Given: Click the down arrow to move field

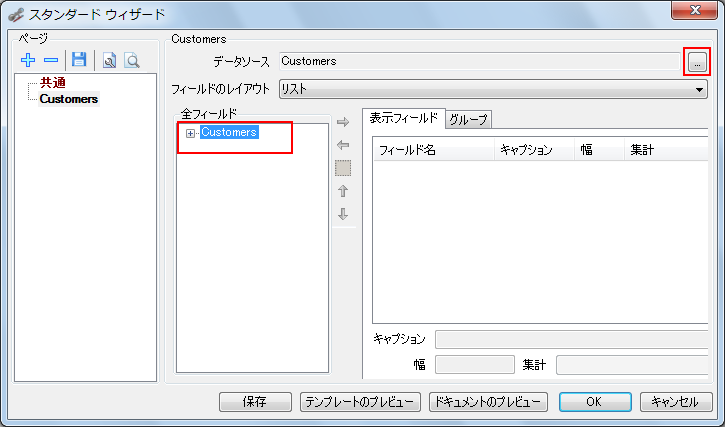Looking at the screenshot, I should click(x=343, y=214).
